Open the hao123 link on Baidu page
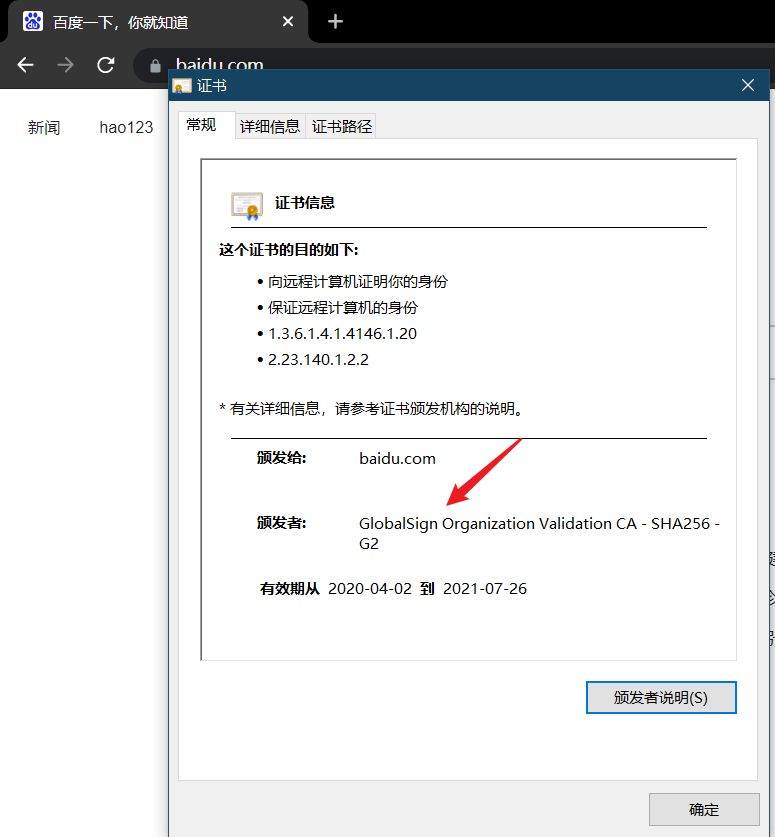Screen dimensions: 775x837 coord(126,128)
